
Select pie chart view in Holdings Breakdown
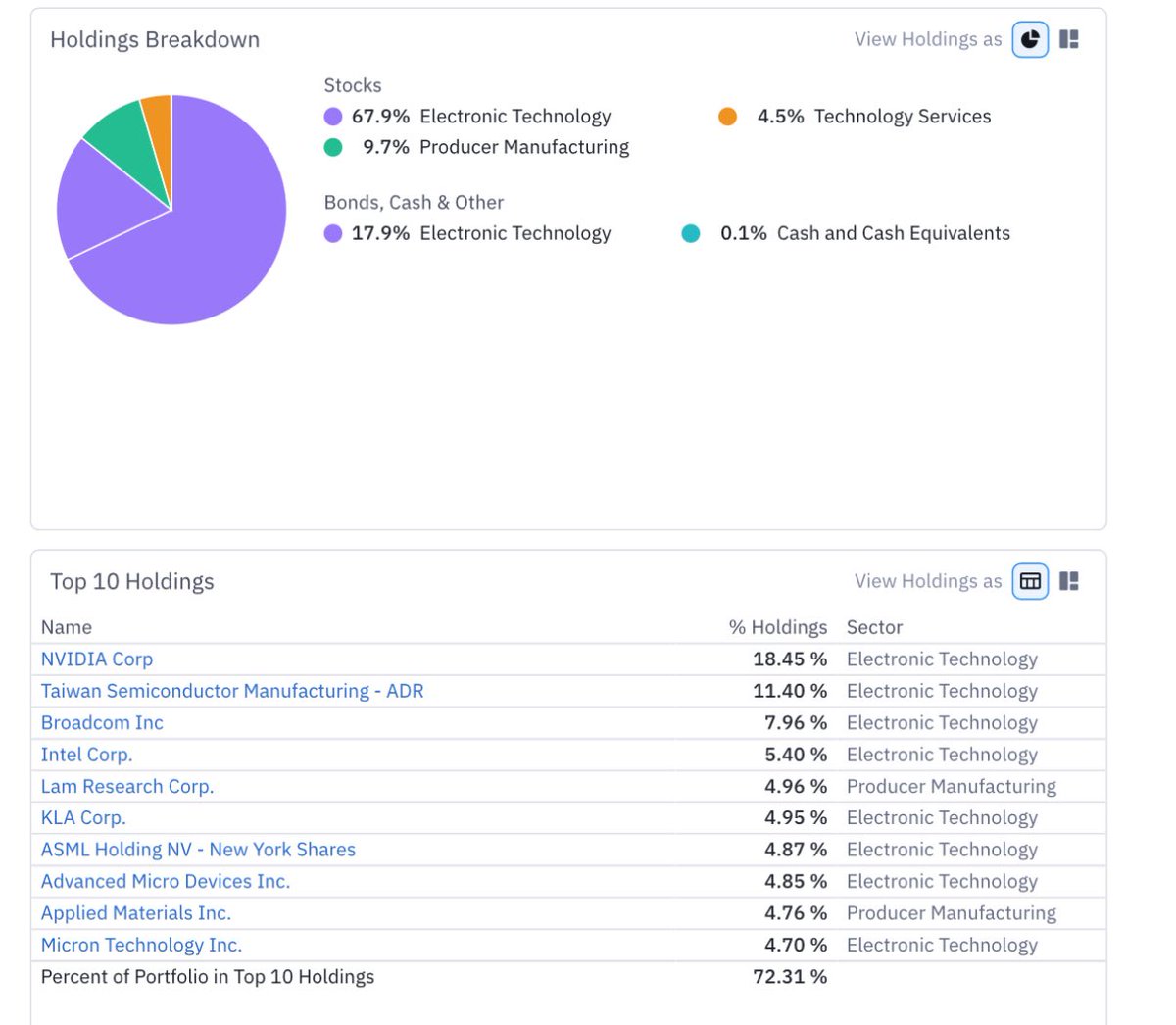[1030, 39]
